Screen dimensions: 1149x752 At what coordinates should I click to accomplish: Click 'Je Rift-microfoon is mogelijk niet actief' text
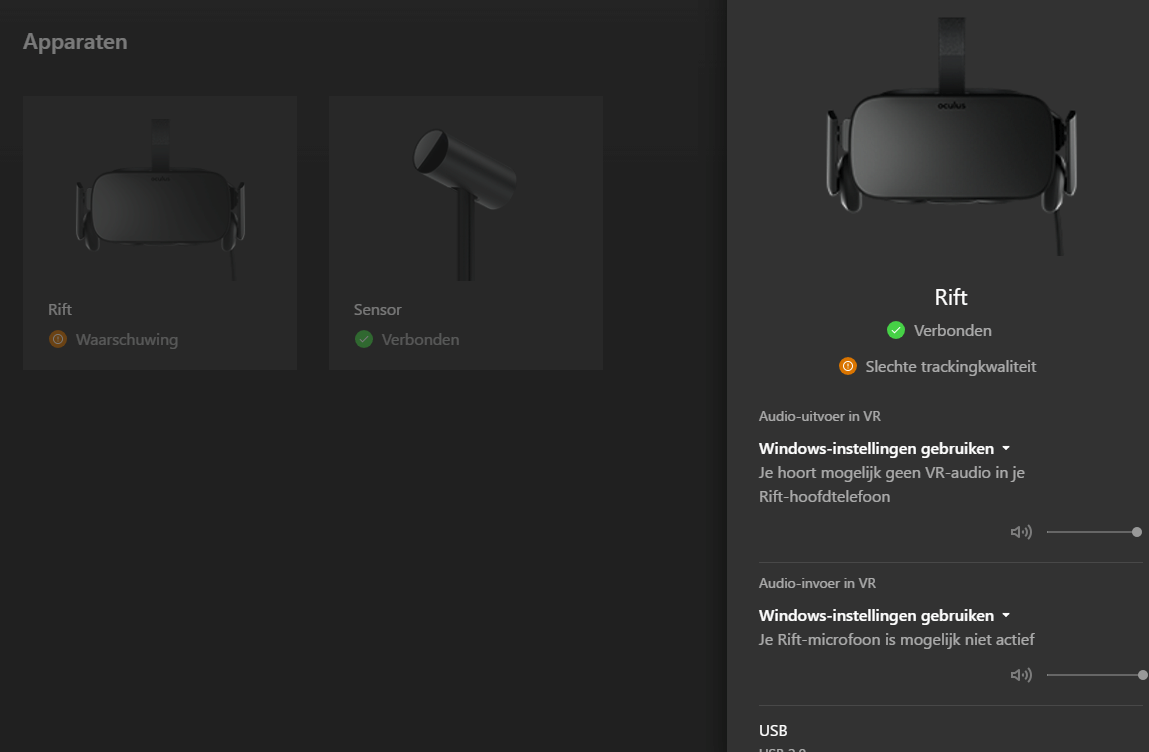tap(896, 640)
